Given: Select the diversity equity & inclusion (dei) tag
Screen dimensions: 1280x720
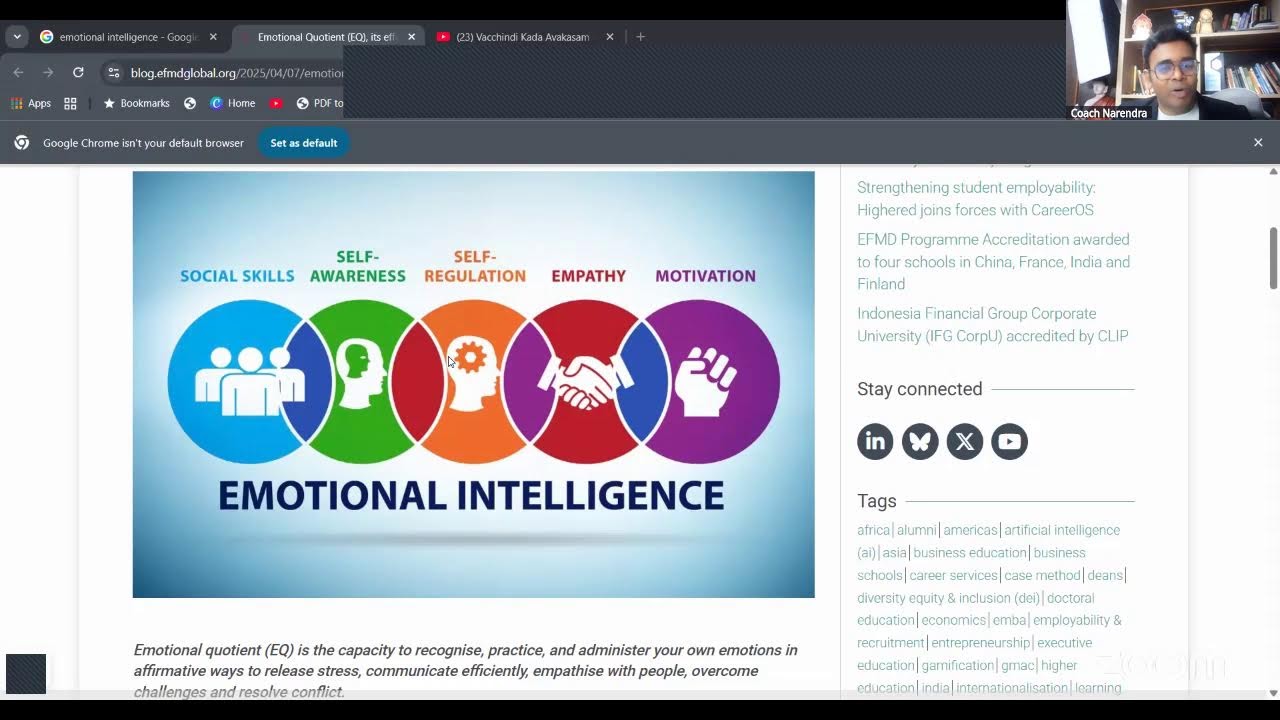Looking at the screenshot, I should [x=948, y=598].
